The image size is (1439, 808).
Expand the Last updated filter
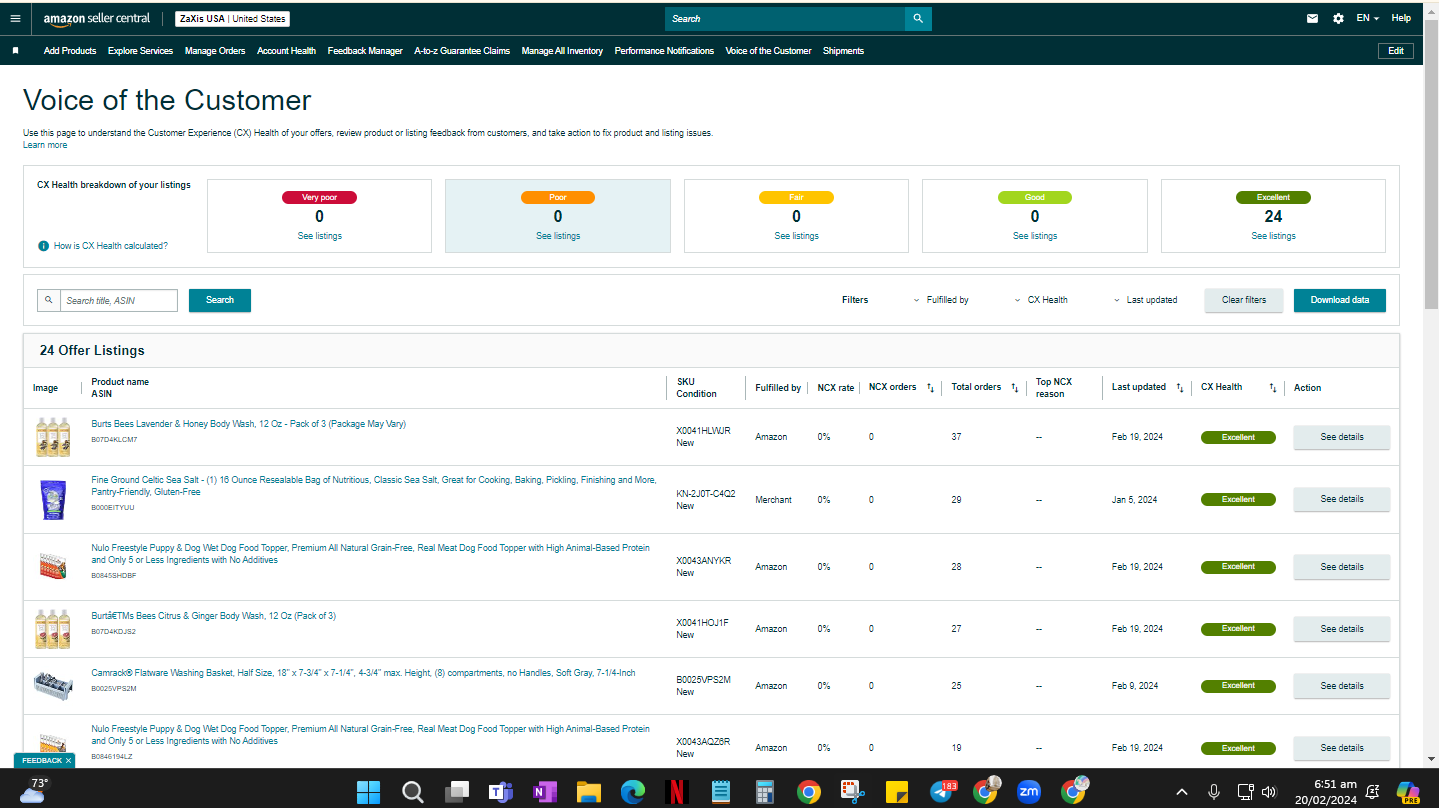1145,300
